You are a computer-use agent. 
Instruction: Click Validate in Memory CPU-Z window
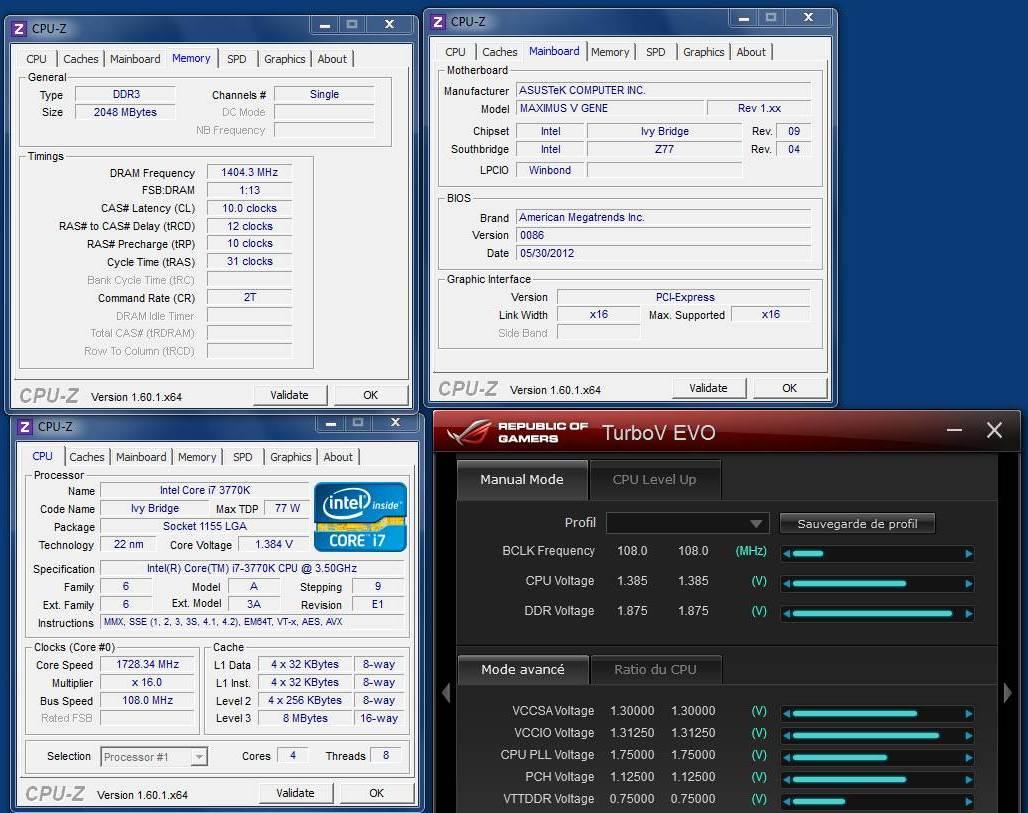pyautogui.click(x=289, y=395)
